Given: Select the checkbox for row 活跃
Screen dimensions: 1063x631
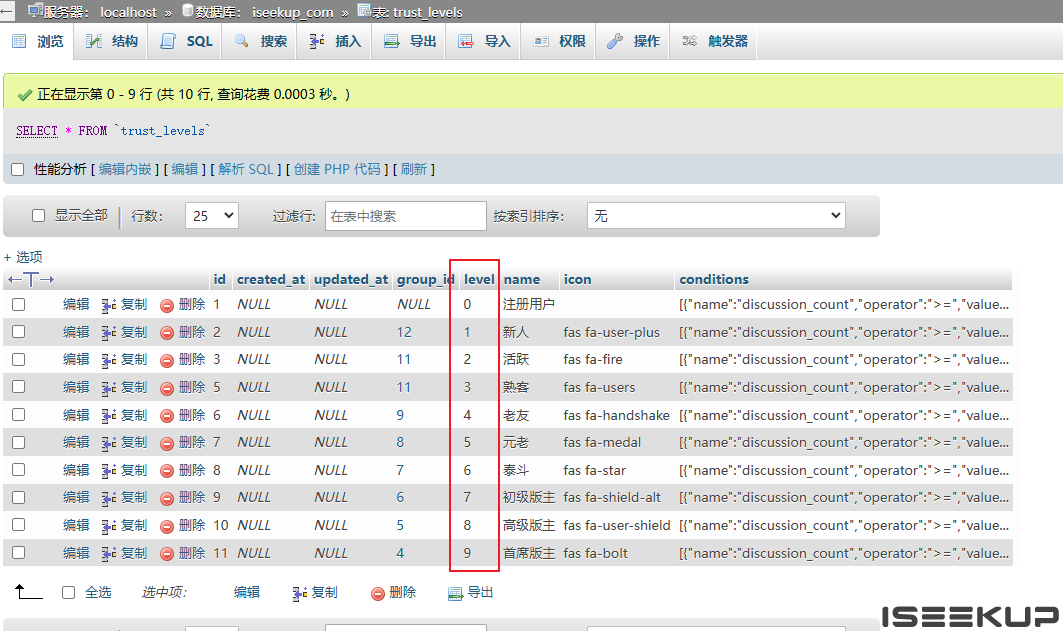Looking at the screenshot, I should coord(18,359).
